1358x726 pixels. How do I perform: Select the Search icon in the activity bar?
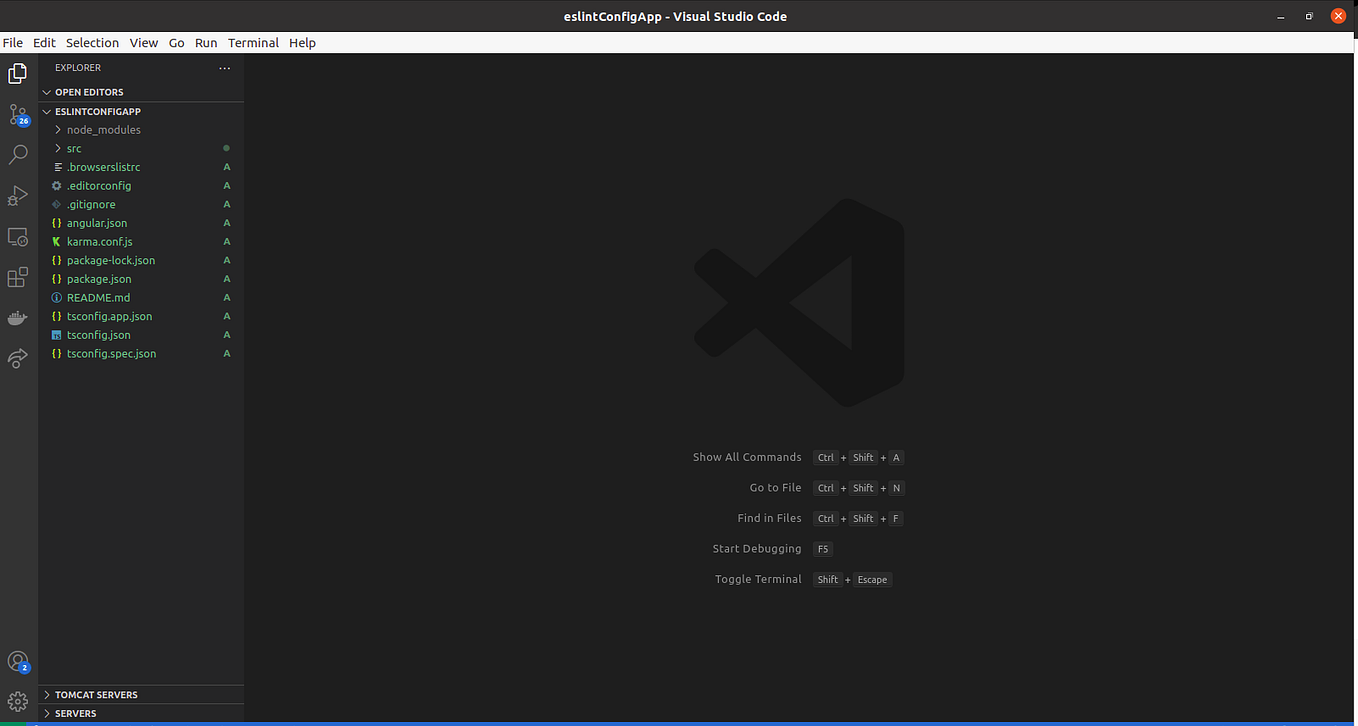17,155
